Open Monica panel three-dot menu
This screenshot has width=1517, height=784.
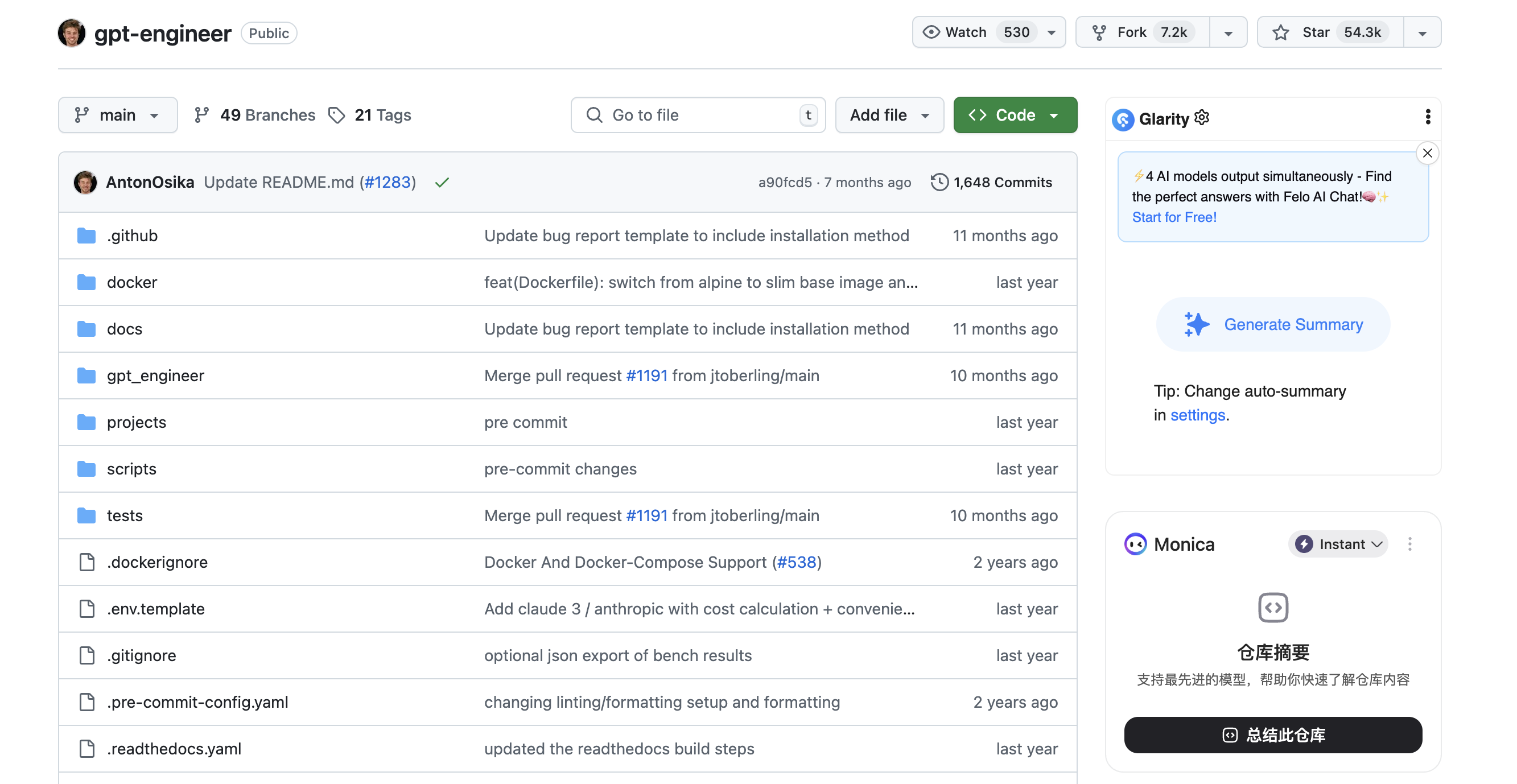point(1409,544)
